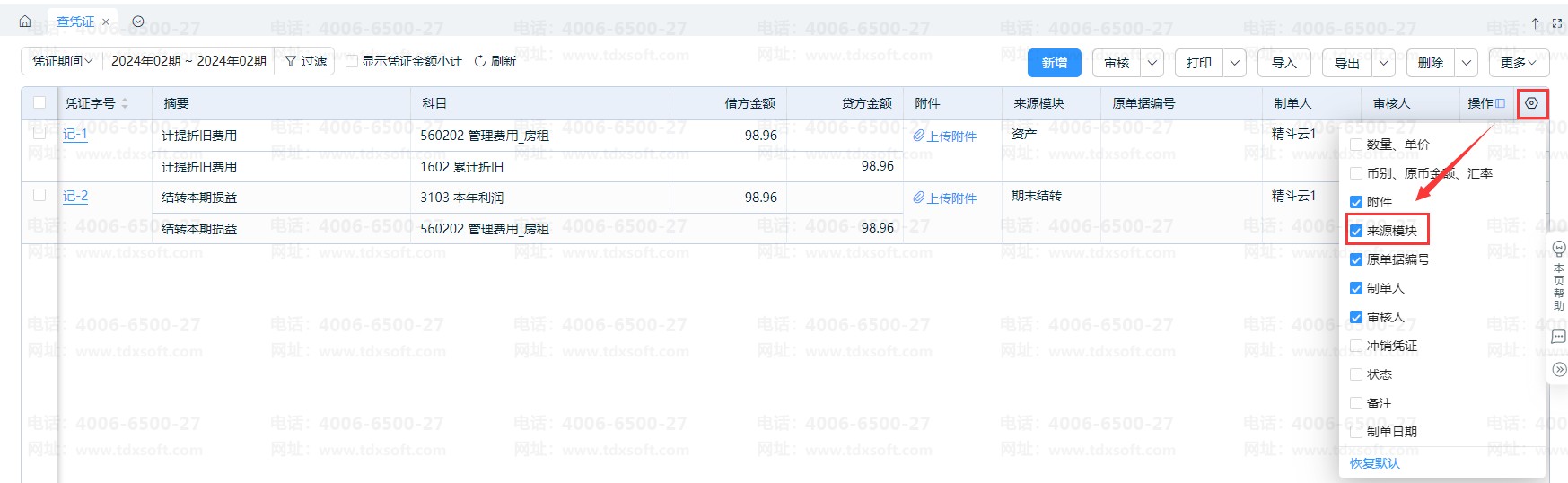Open voucher 记-1 link

[75, 134]
